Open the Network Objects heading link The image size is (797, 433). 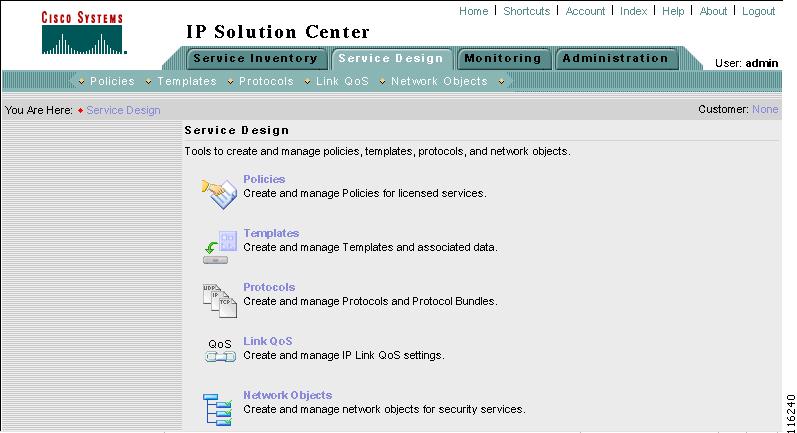click(x=287, y=395)
